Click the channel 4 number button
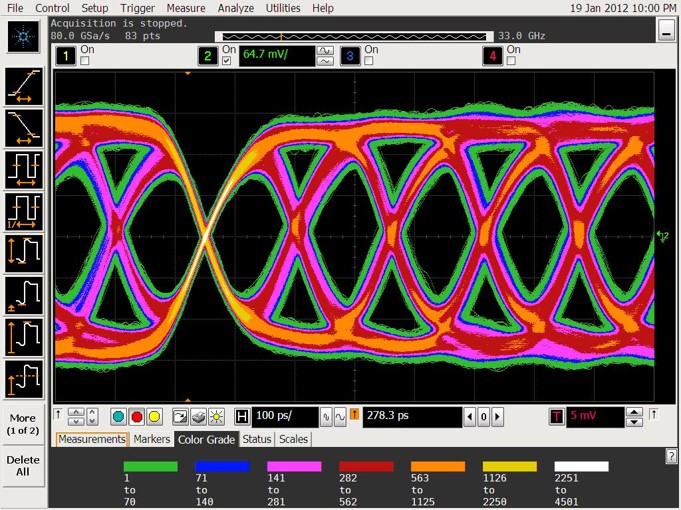 pyautogui.click(x=493, y=56)
